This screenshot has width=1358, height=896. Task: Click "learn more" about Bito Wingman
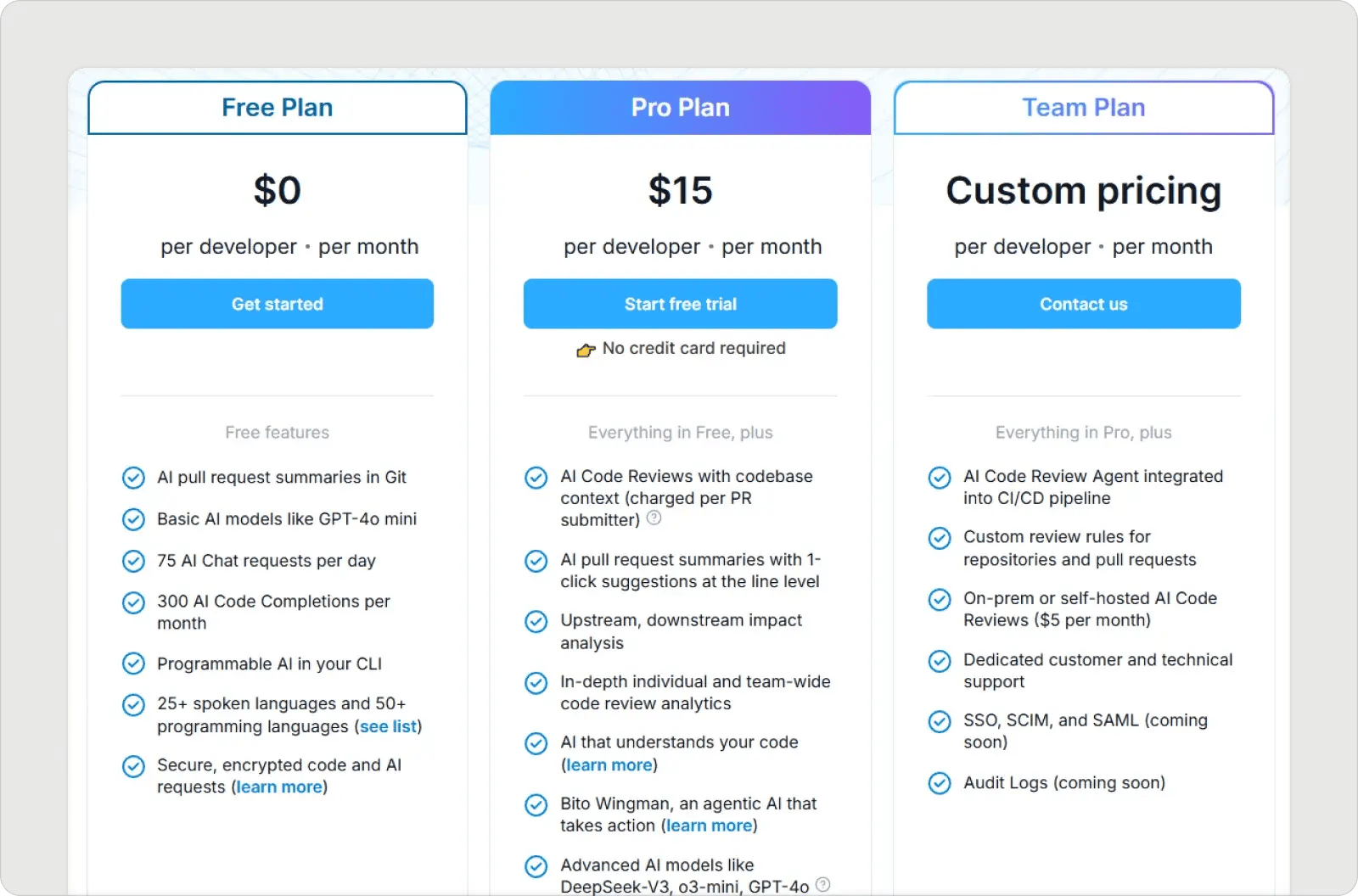[708, 826]
